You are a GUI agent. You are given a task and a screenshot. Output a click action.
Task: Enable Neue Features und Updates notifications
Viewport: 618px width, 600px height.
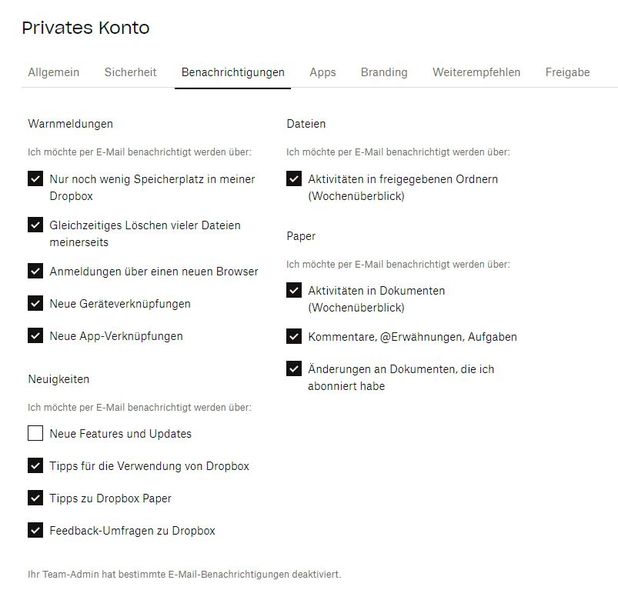pyautogui.click(x=36, y=434)
